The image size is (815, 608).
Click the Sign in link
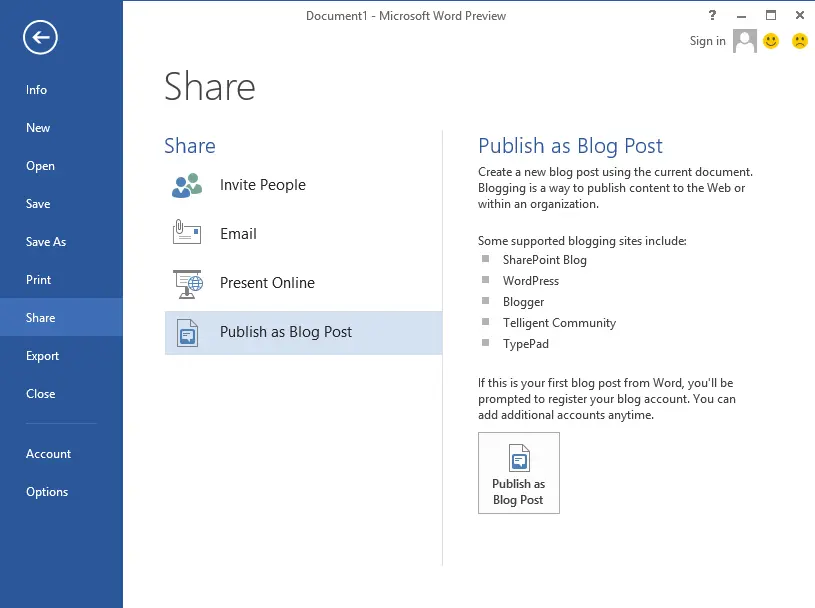pyautogui.click(x=707, y=41)
